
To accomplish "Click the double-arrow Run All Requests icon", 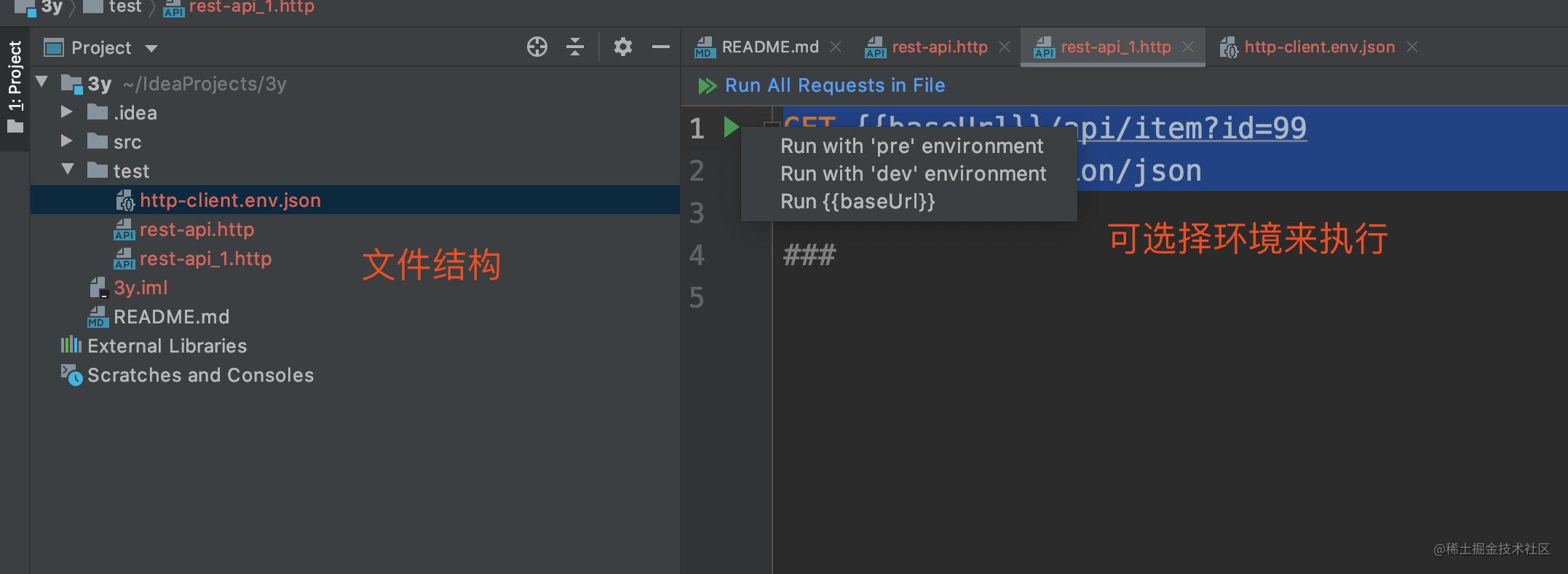I will pyautogui.click(x=707, y=86).
